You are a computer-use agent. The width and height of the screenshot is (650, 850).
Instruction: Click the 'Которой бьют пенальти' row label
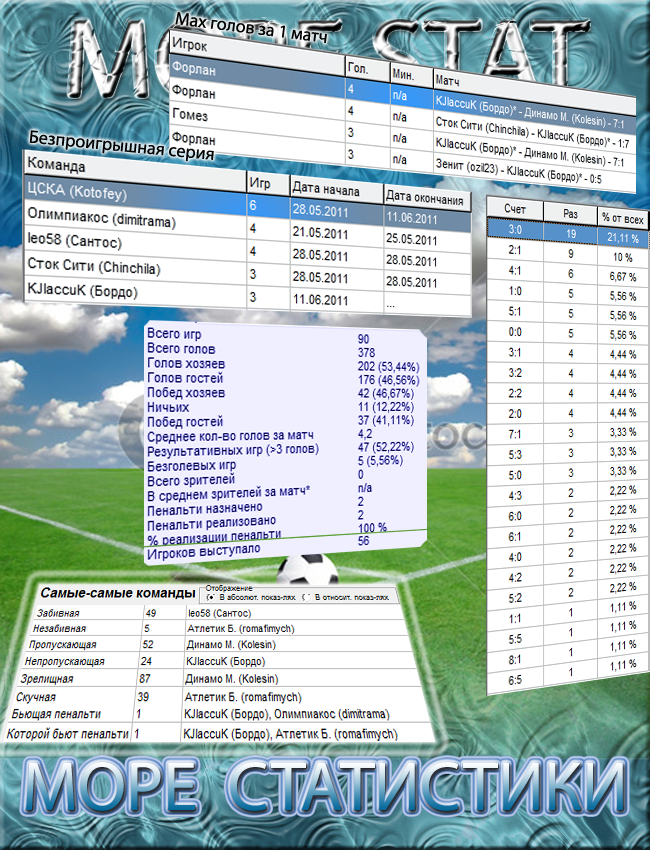67,734
